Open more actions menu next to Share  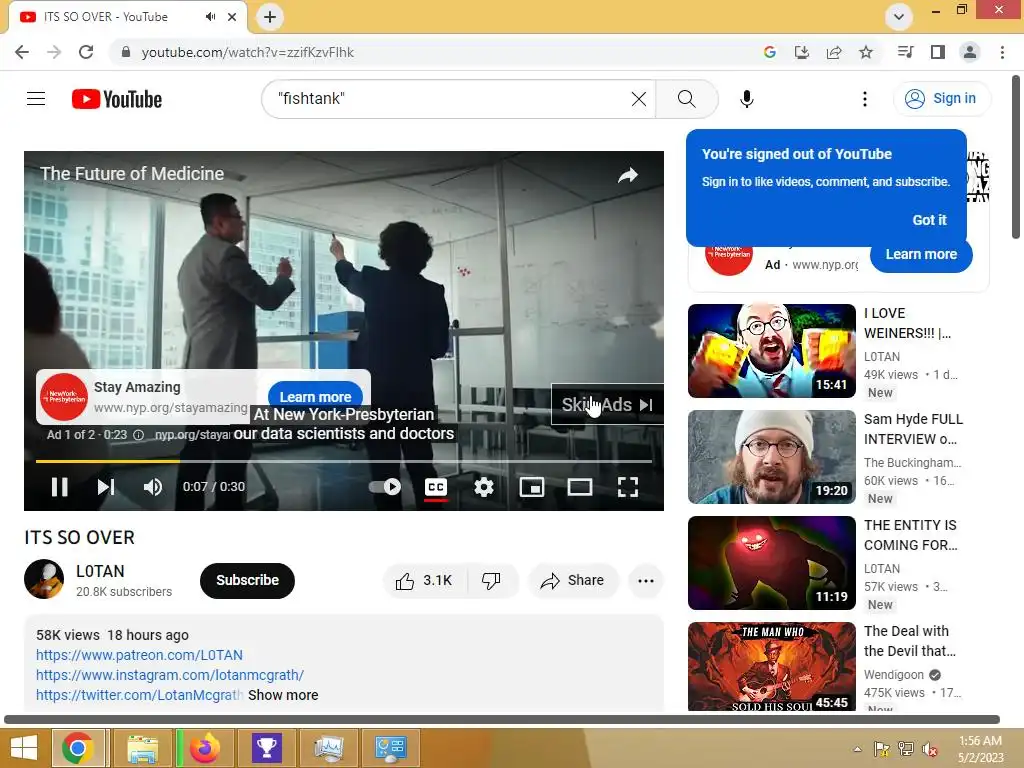point(645,581)
